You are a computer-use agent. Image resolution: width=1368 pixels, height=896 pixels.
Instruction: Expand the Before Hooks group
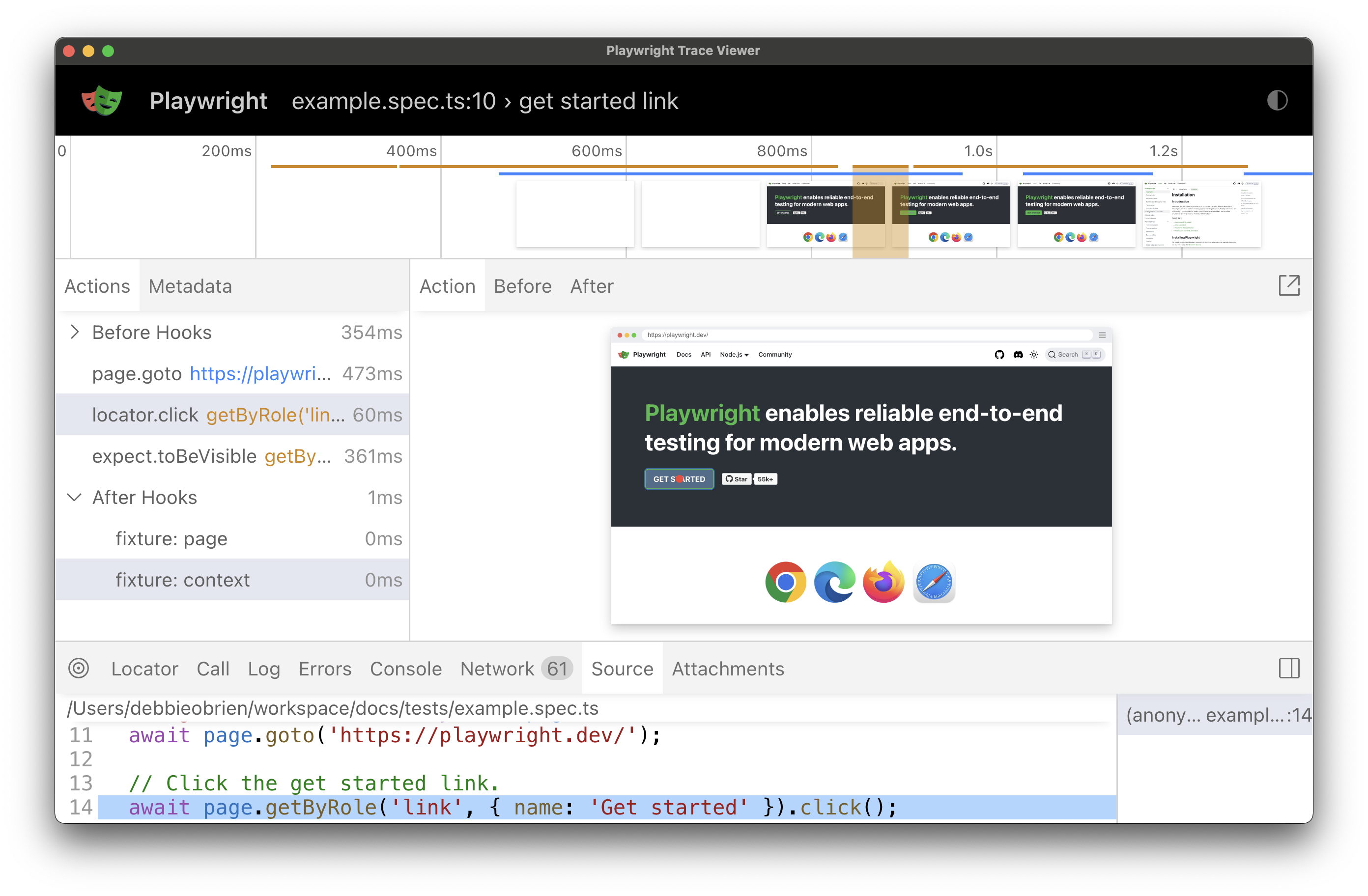pyautogui.click(x=75, y=332)
